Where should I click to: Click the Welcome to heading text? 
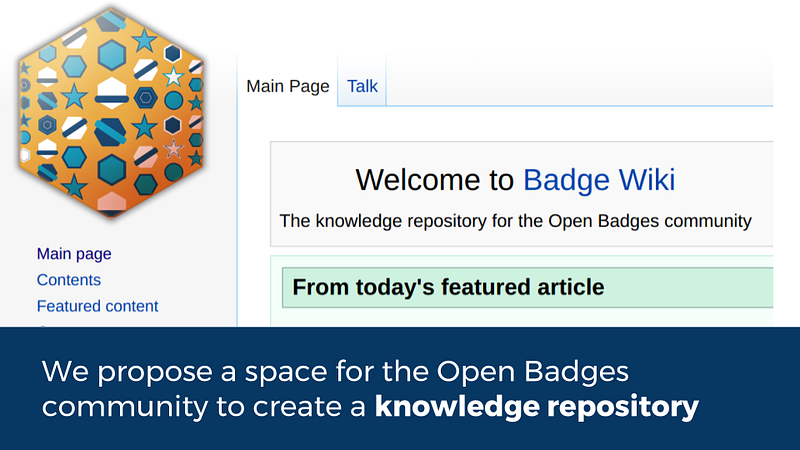pos(435,180)
